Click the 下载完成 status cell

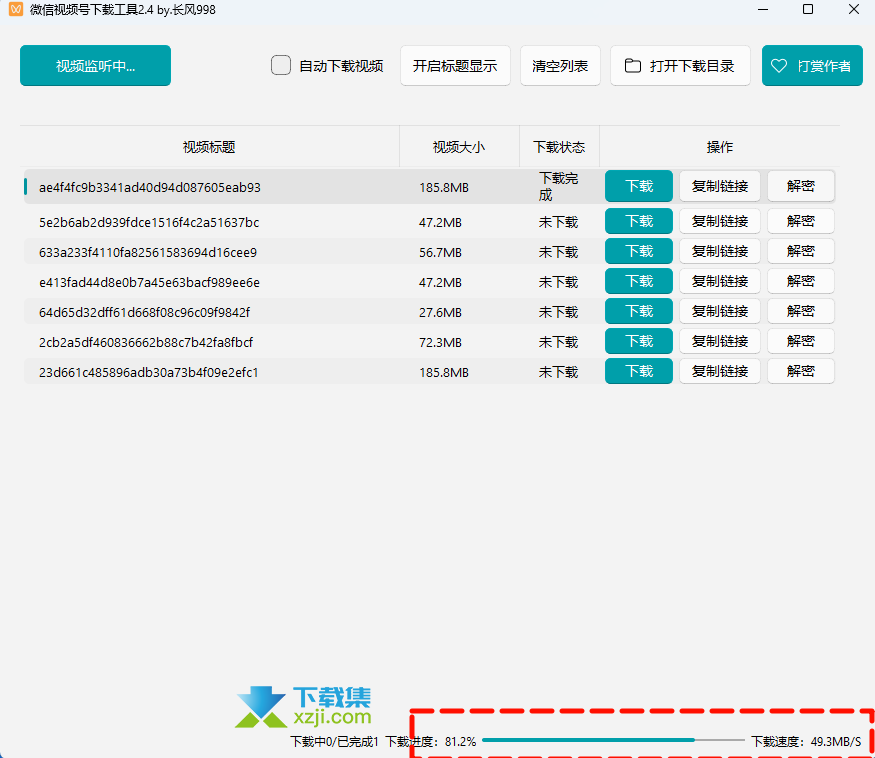click(558, 186)
